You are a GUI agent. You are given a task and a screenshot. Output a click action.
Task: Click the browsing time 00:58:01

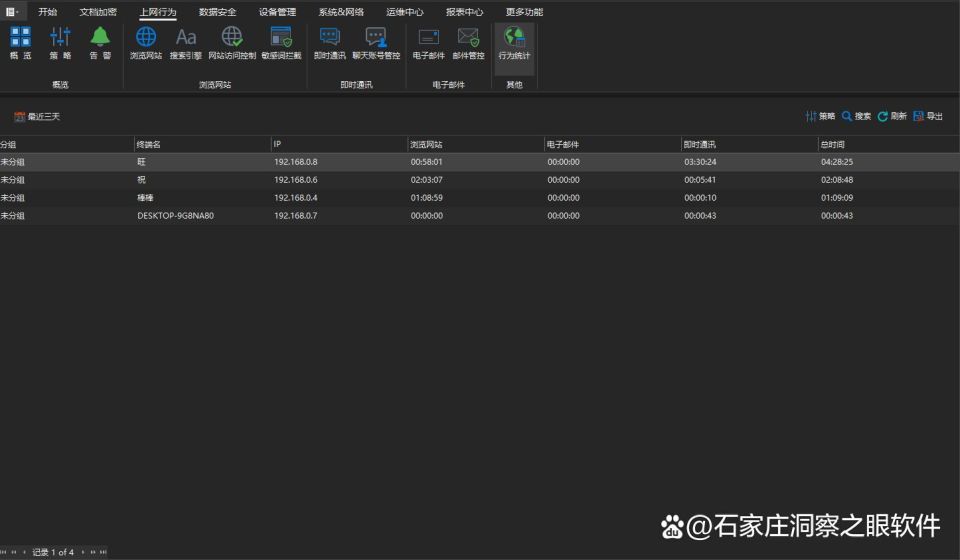tap(426, 162)
